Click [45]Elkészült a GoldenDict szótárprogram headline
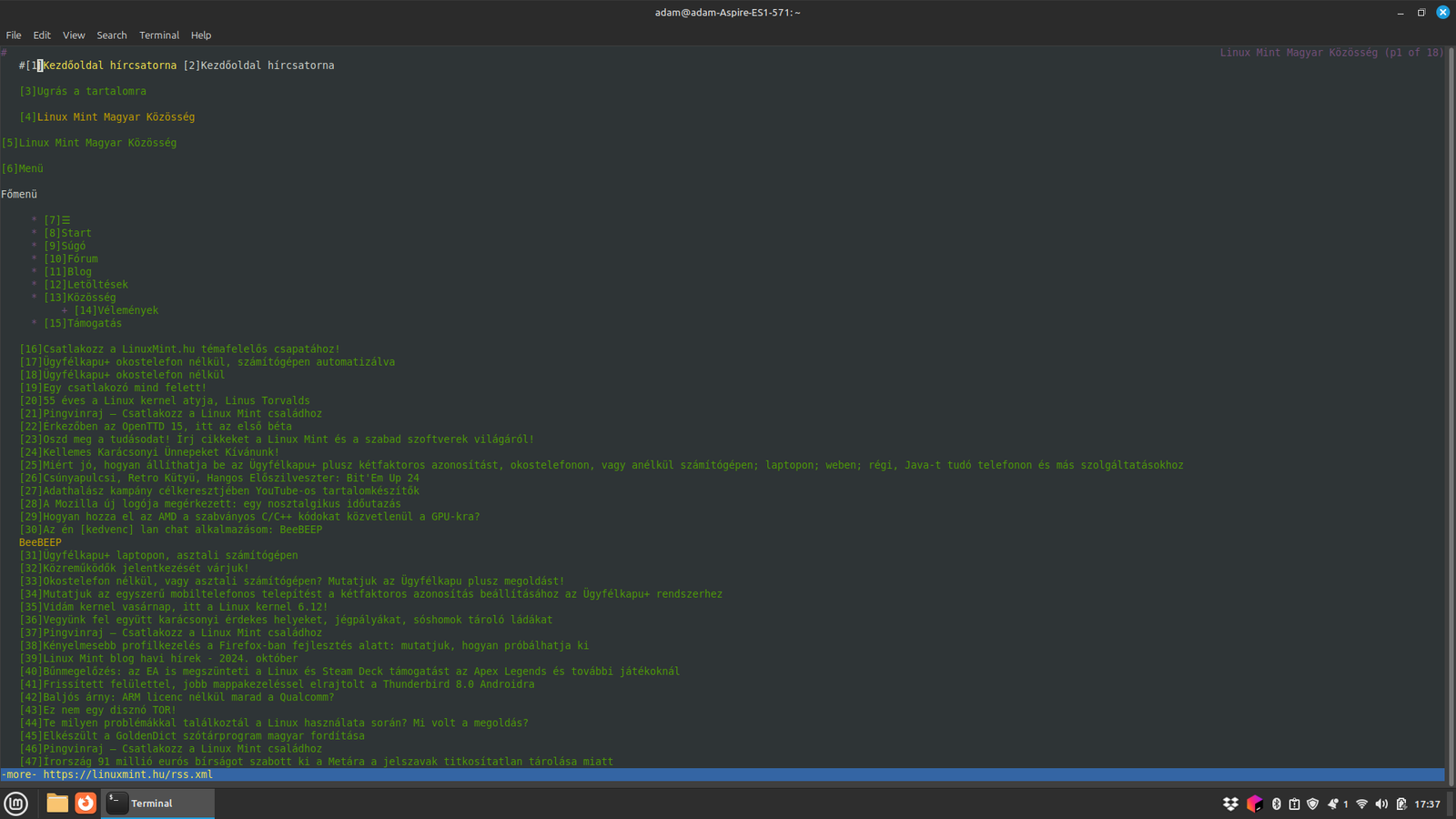Viewport: 1456px width, 819px height. (x=192, y=736)
